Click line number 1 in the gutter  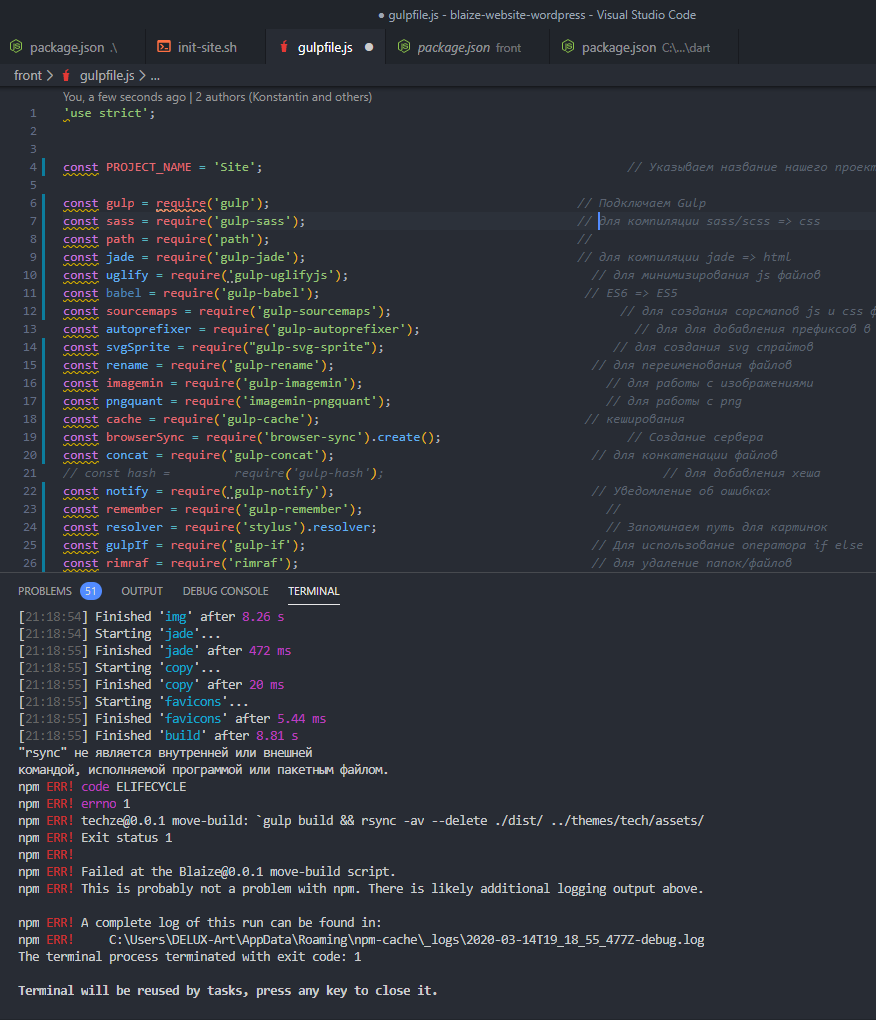pos(33,113)
